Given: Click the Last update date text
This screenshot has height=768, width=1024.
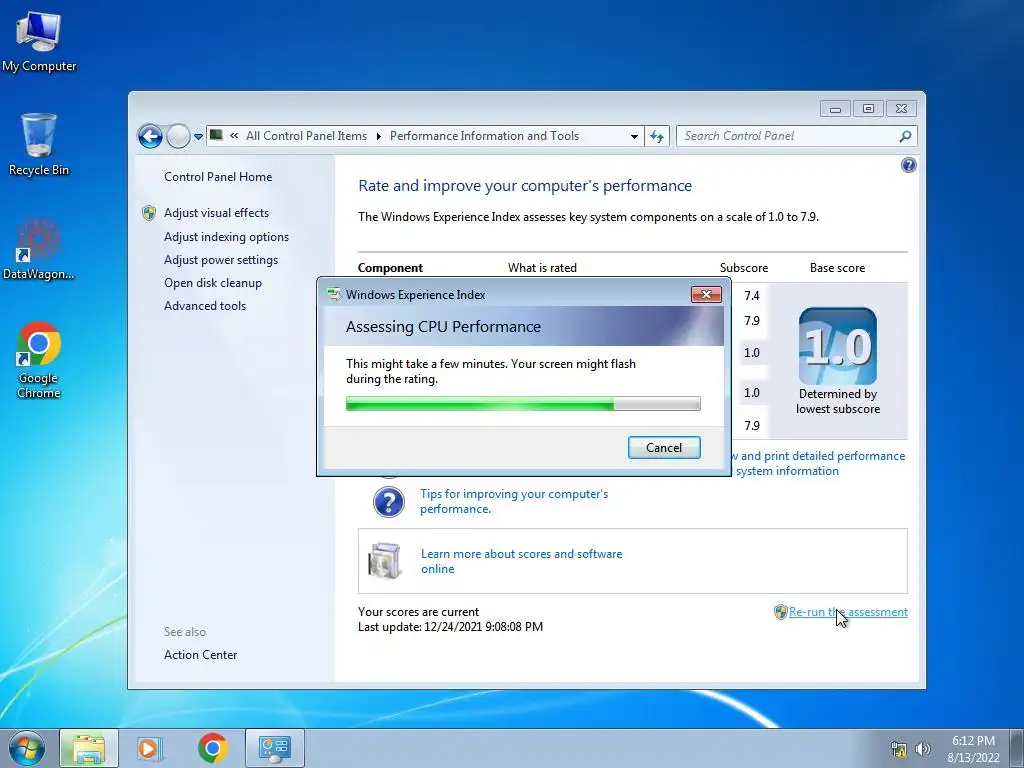Looking at the screenshot, I should (451, 627).
